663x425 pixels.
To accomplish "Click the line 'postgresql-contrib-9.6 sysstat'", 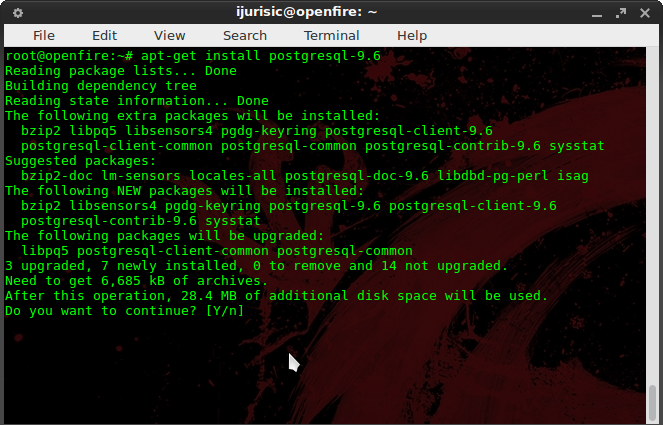I will coord(141,221).
